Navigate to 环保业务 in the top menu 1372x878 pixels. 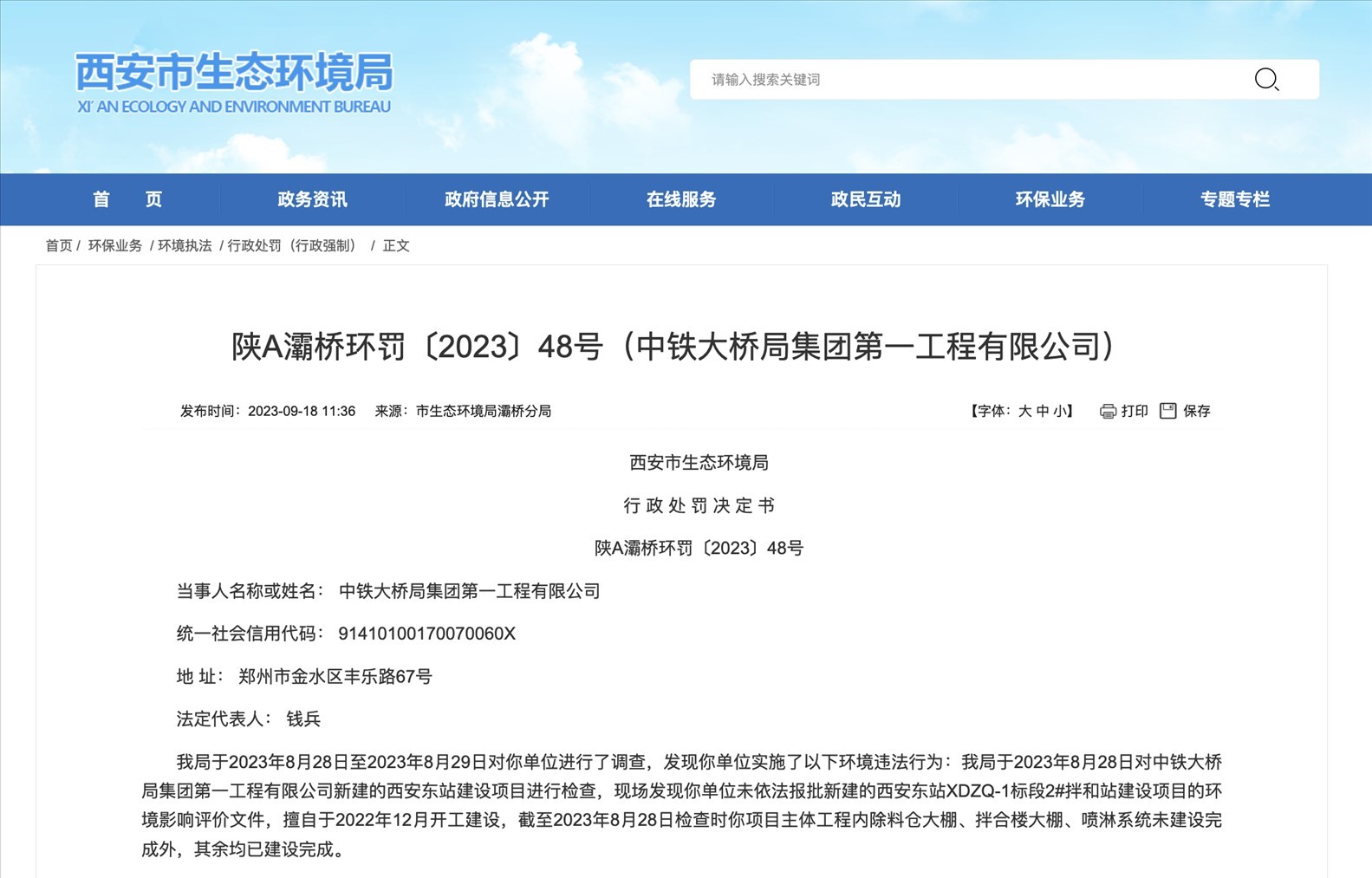click(x=1050, y=199)
